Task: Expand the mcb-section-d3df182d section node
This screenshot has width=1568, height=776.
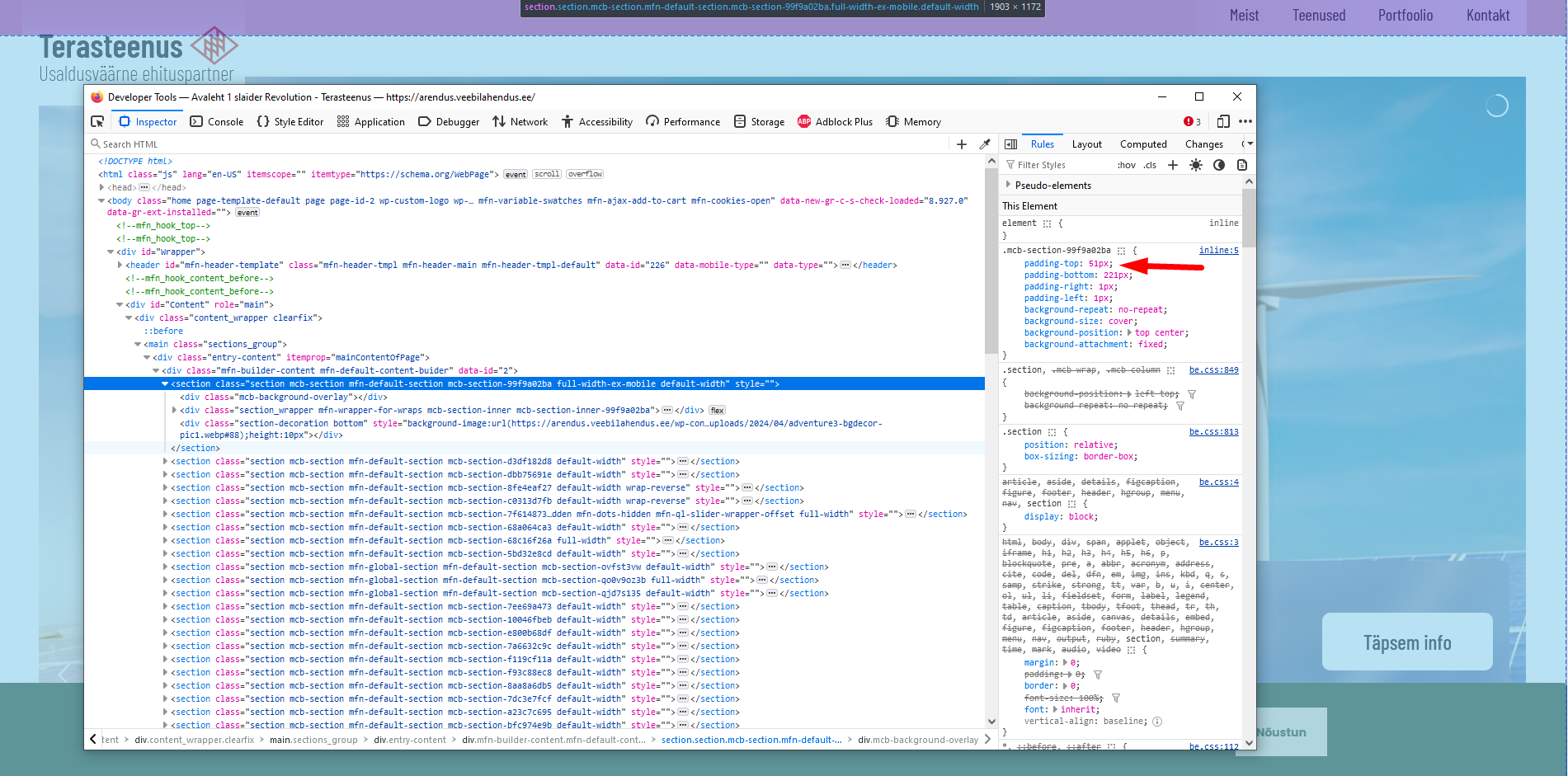Action: click(165, 461)
